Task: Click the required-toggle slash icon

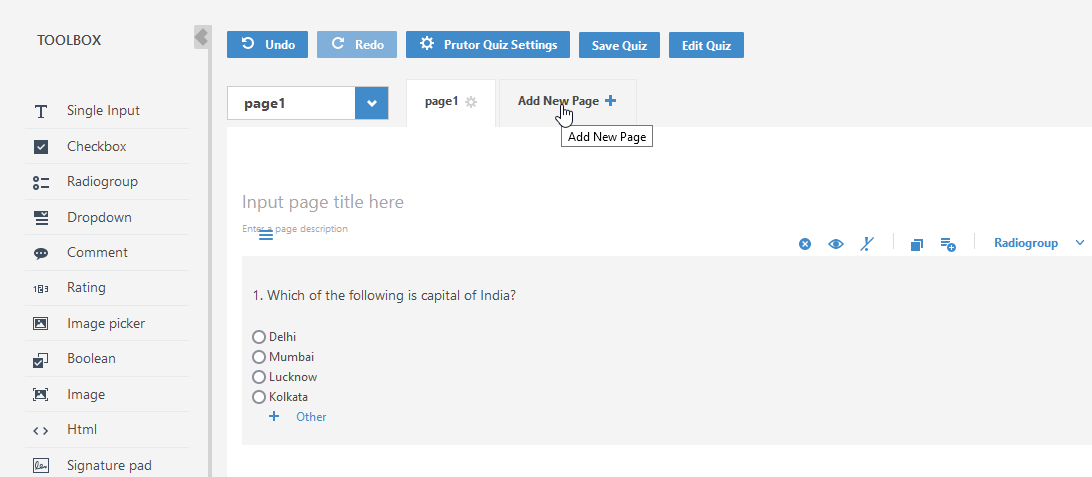Action: tap(867, 244)
